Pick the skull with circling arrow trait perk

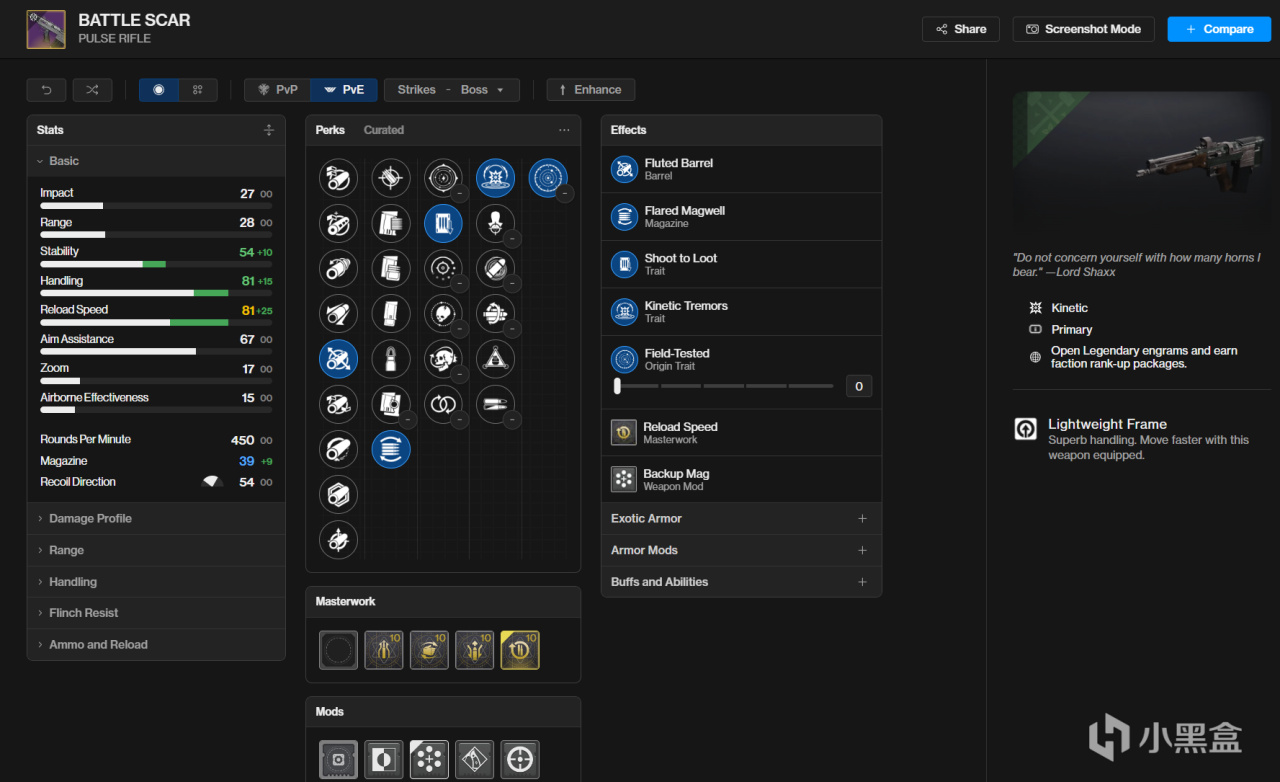click(x=443, y=358)
